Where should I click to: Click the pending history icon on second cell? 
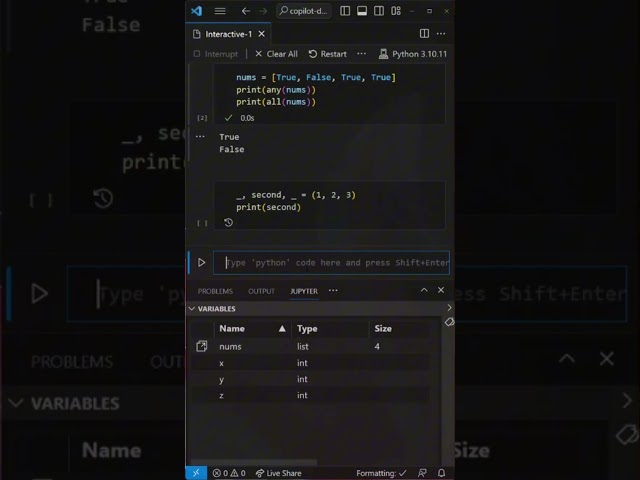point(229,222)
